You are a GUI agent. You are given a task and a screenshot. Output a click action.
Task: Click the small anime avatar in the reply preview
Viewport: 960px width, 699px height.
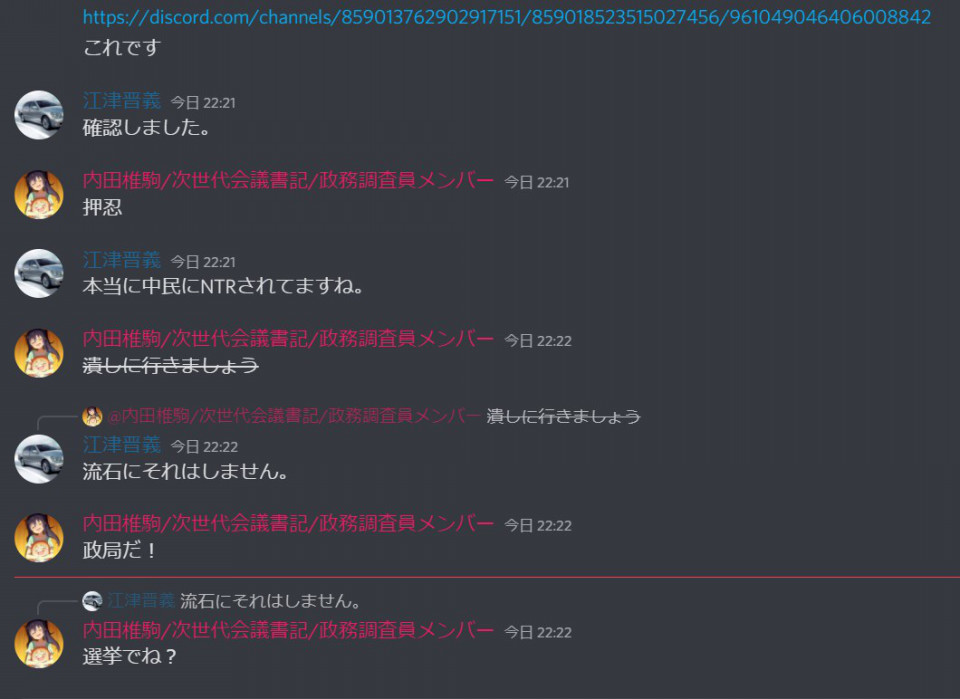tap(92, 416)
